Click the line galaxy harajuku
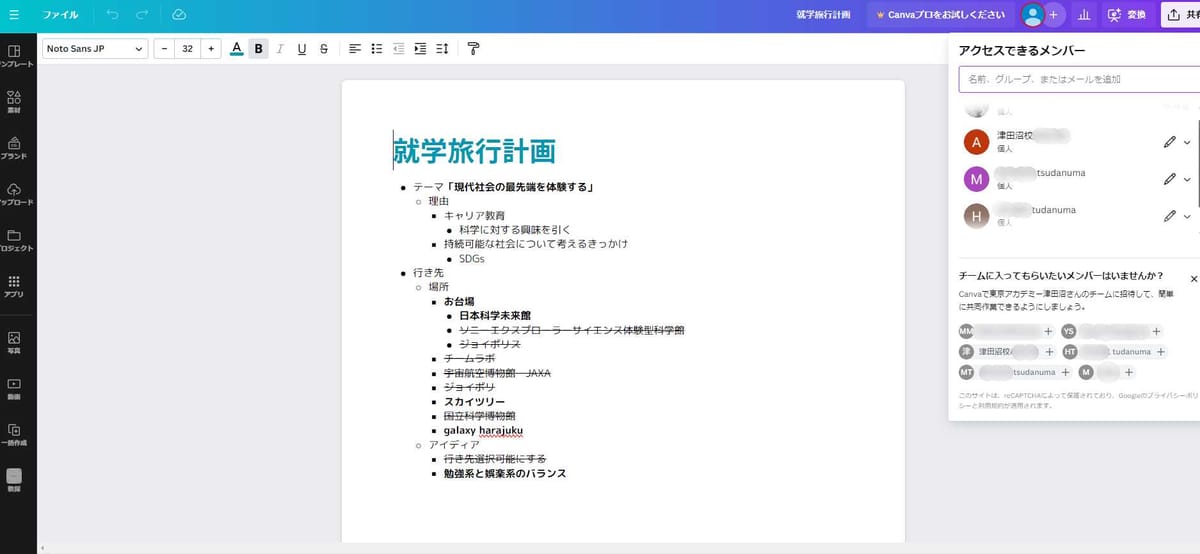1200x554 pixels. [483, 431]
